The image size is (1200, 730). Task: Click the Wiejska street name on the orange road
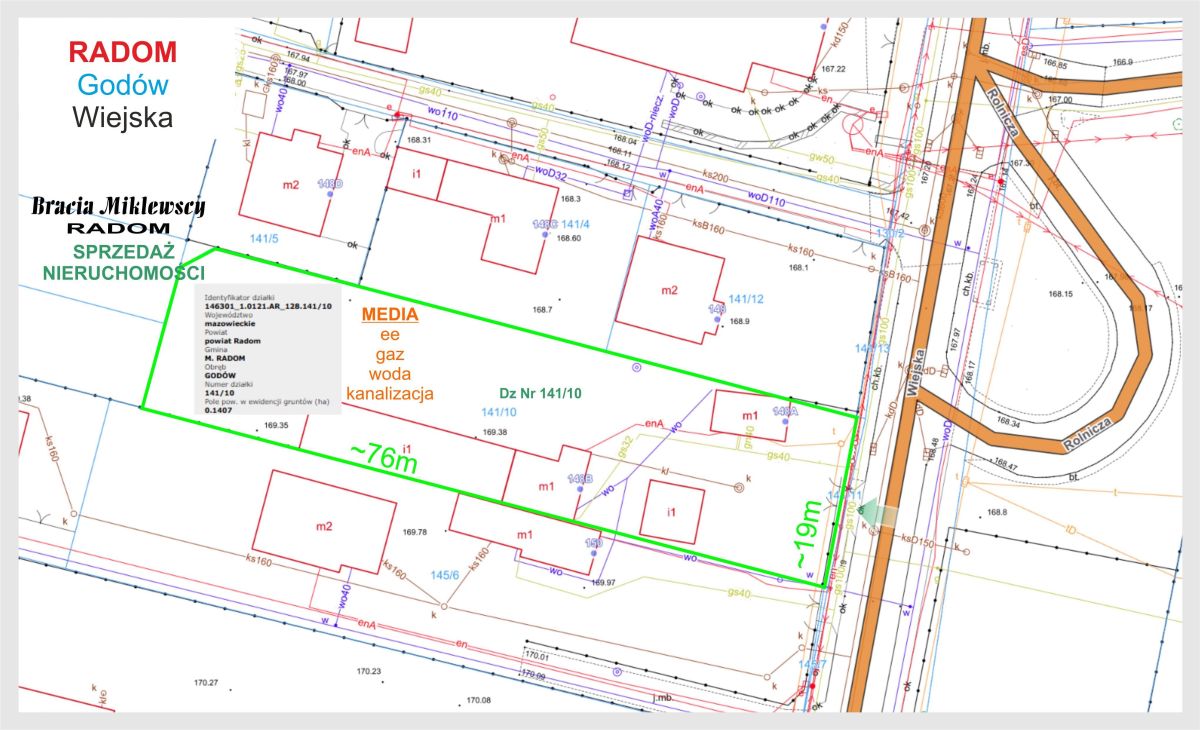[914, 380]
